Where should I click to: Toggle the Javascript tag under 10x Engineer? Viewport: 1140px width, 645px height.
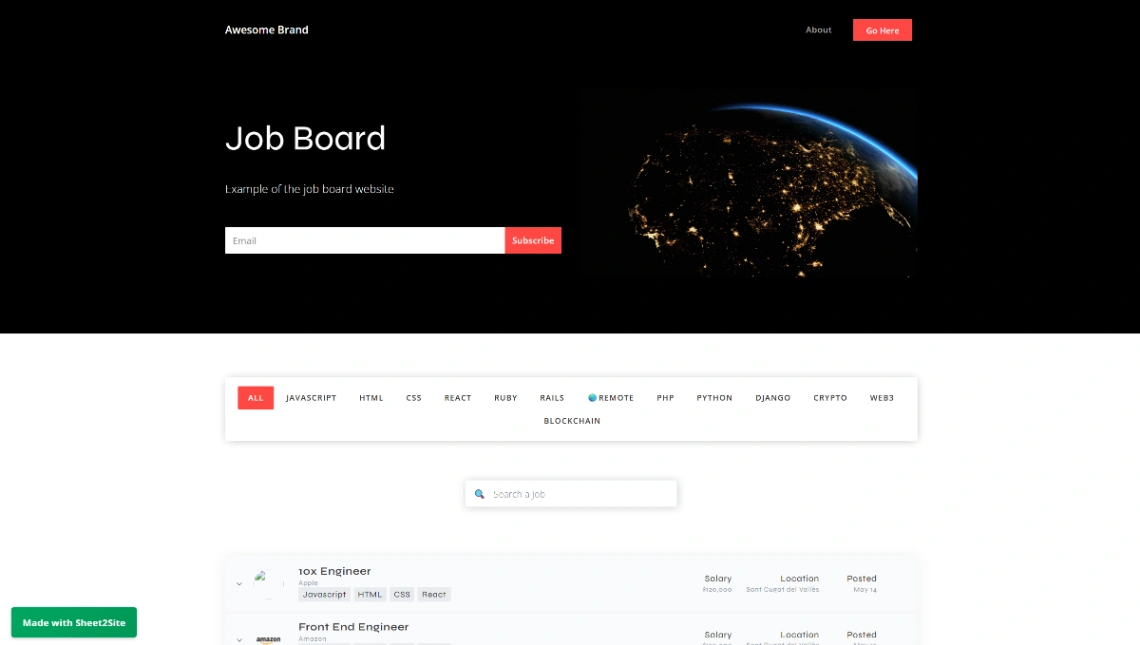323,594
